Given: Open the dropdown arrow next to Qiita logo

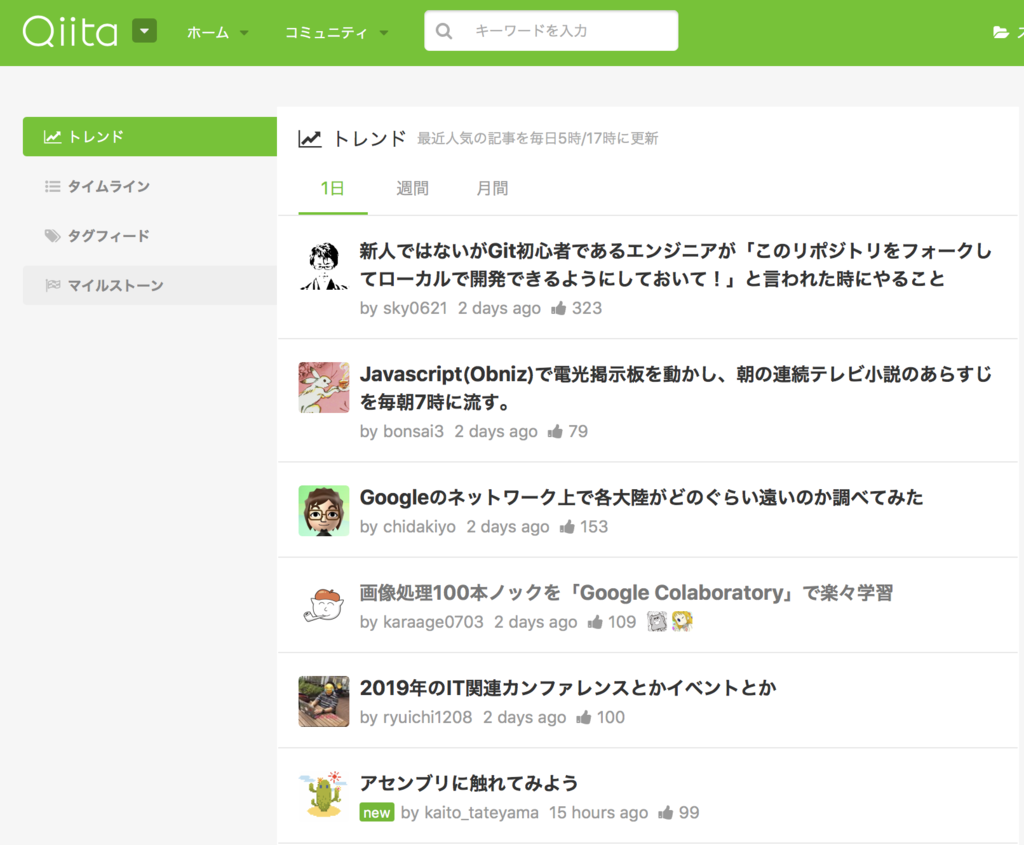Looking at the screenshot, I should pyautogui.click(x=144, y=31).
